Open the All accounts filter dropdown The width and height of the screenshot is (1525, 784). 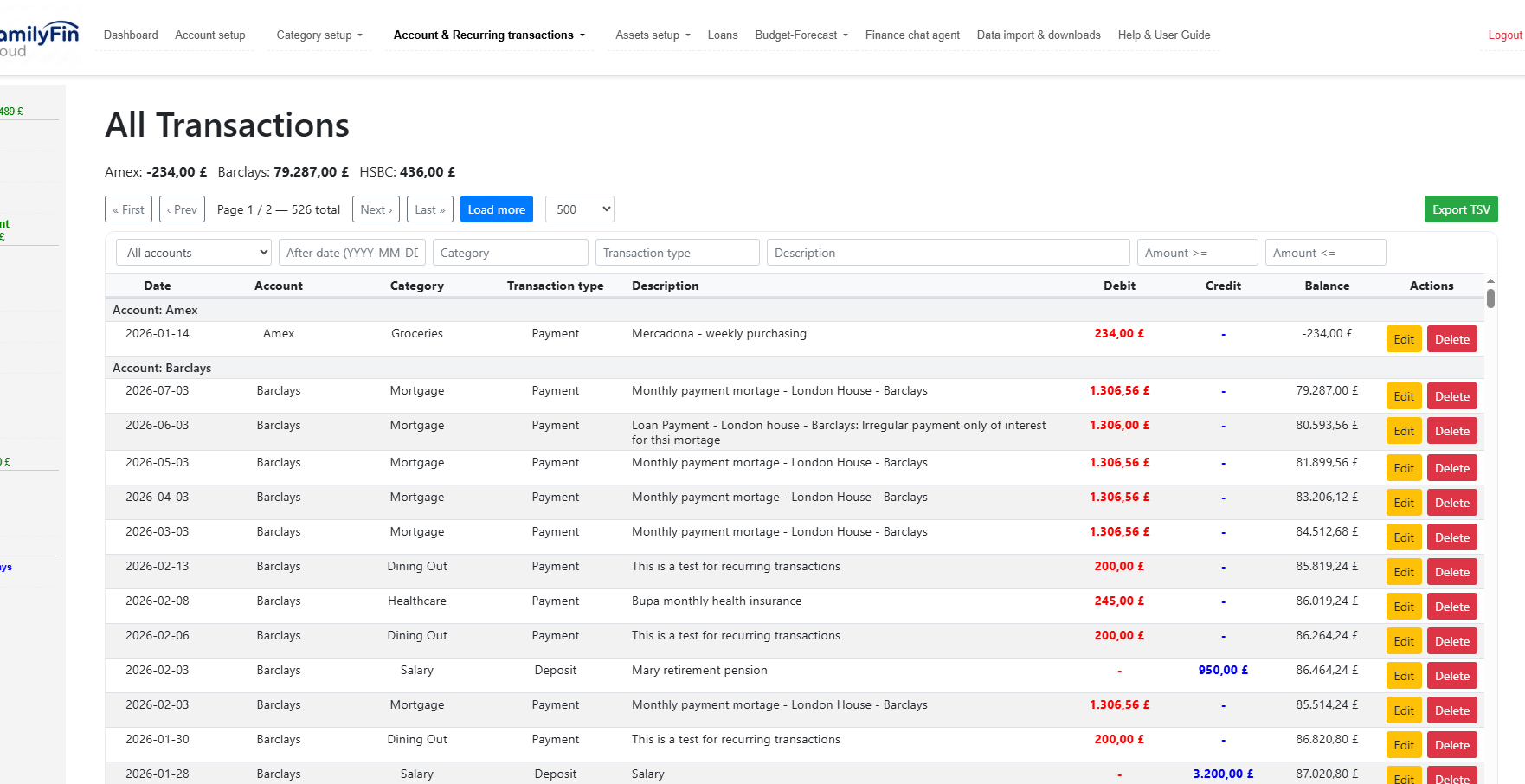coord(194,253)
